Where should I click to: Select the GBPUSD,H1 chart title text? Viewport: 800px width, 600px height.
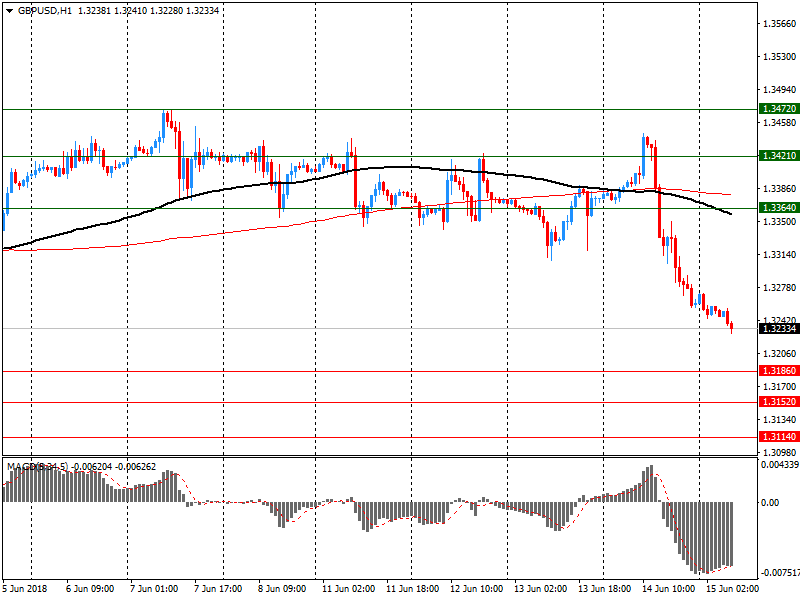click(45, 11)
